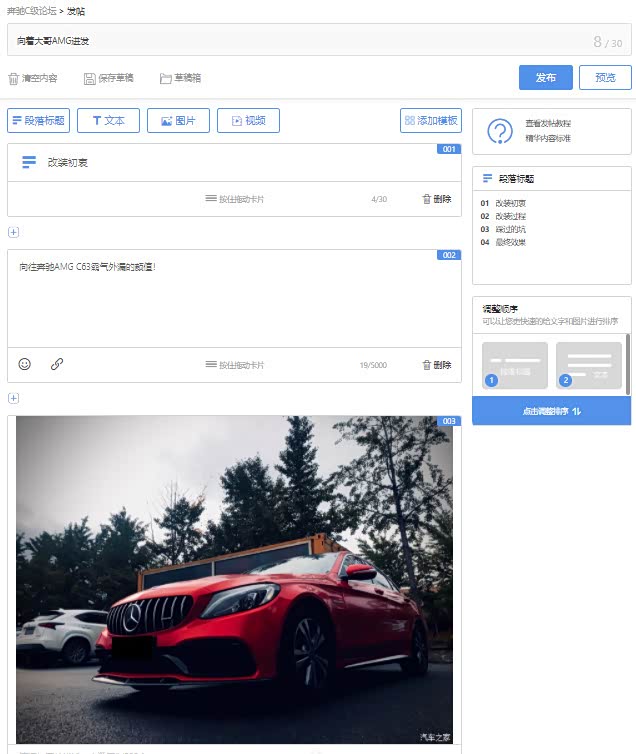Open the 添加模板 template picker
This screenshot has height=754, width=636.
pyautogui.click(x=431, y=121)
